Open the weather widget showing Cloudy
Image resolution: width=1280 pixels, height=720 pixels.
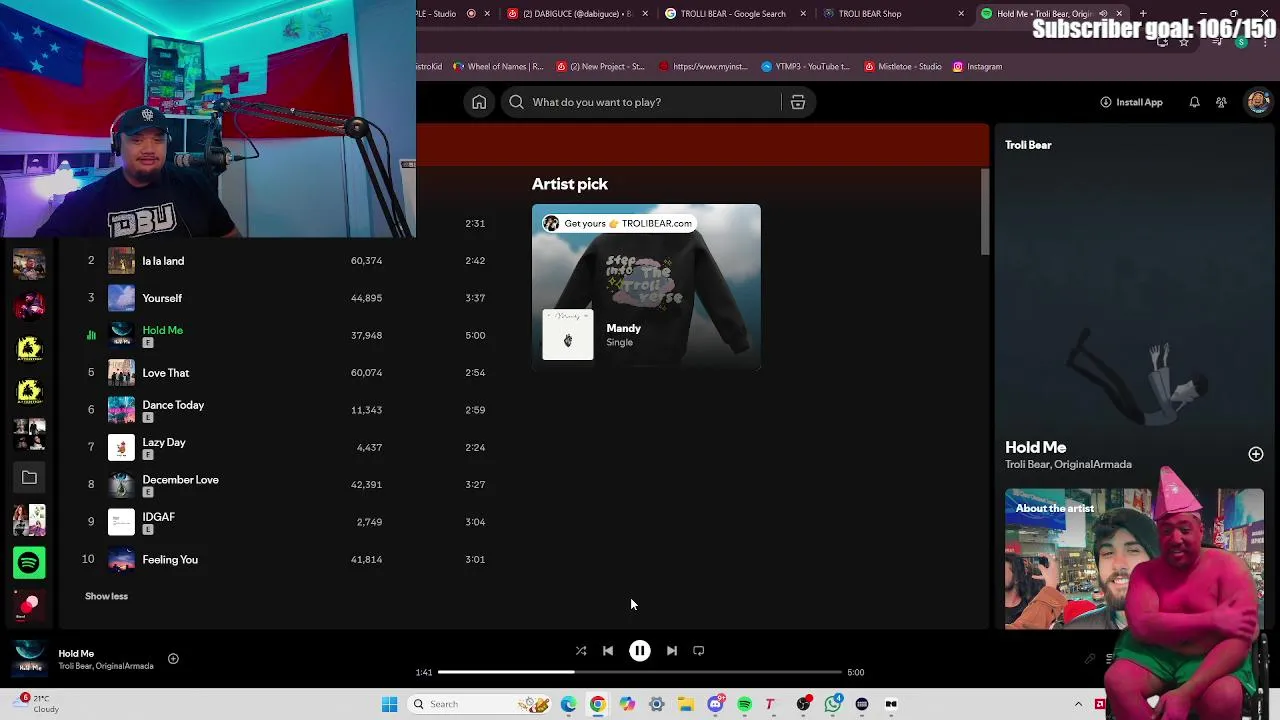(36, 703)
